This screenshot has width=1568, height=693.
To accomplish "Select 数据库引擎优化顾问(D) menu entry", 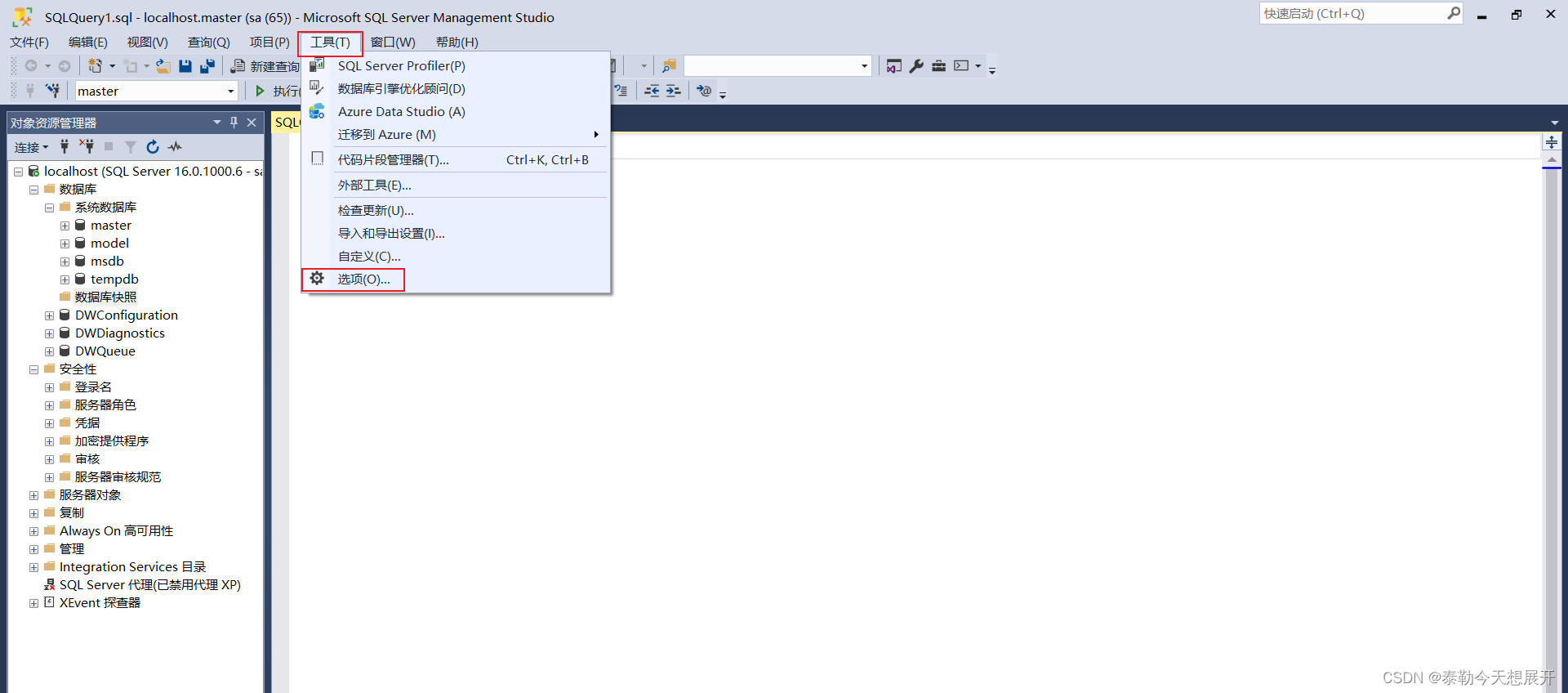I will pyautogui.click(x=456, y=88).
